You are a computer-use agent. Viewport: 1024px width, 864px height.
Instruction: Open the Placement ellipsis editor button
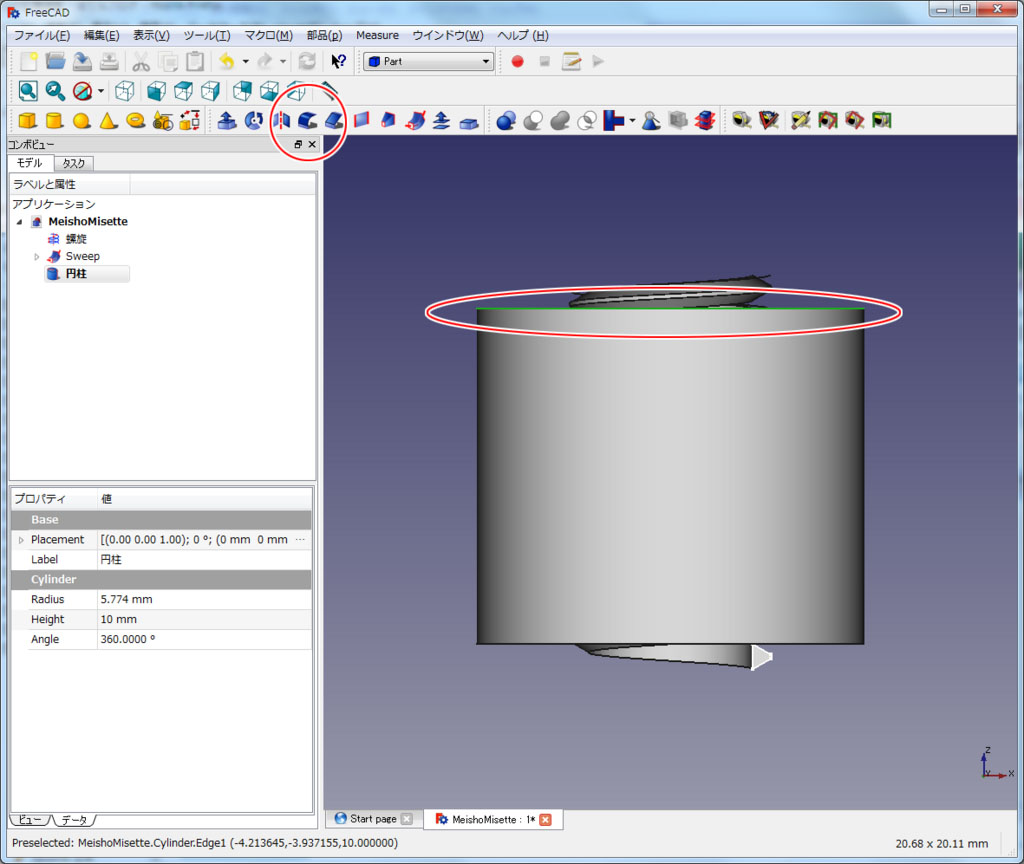pyautogui.click(x=300, y=540)
